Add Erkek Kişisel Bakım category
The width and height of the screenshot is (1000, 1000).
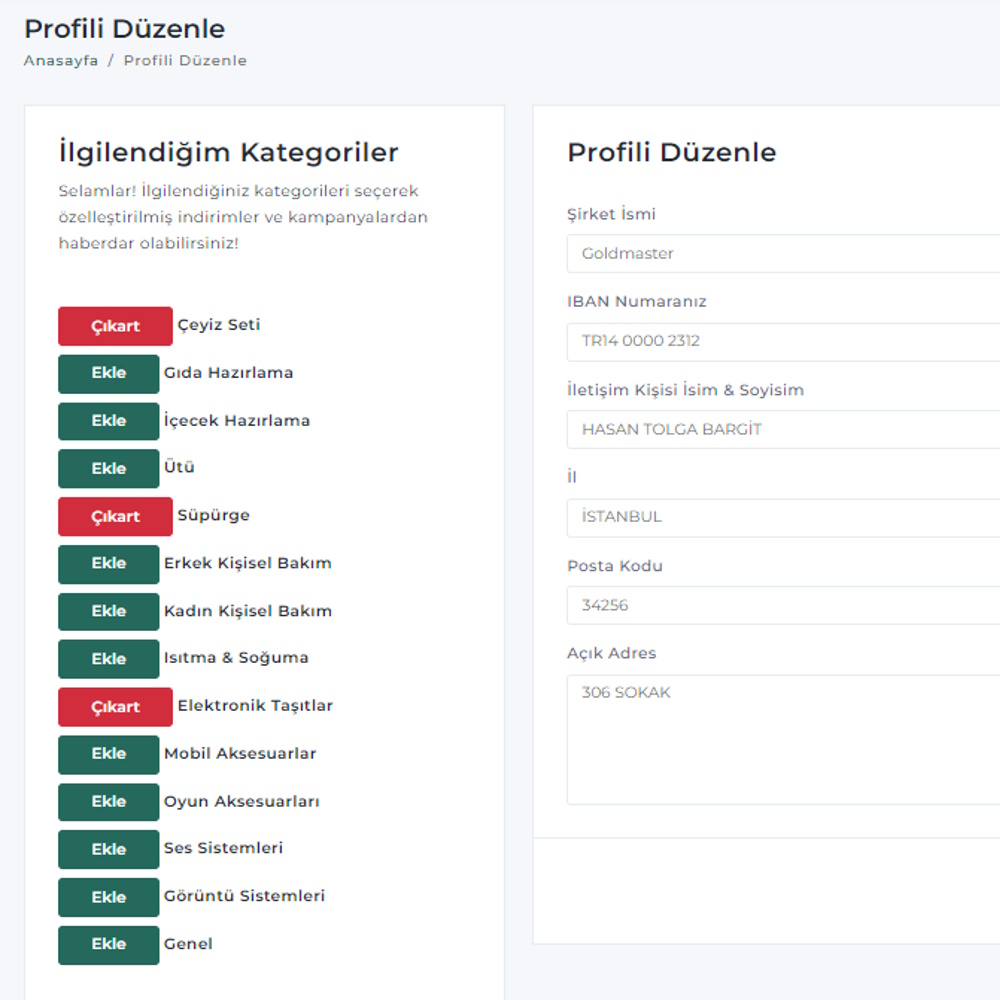pos(108,564)
